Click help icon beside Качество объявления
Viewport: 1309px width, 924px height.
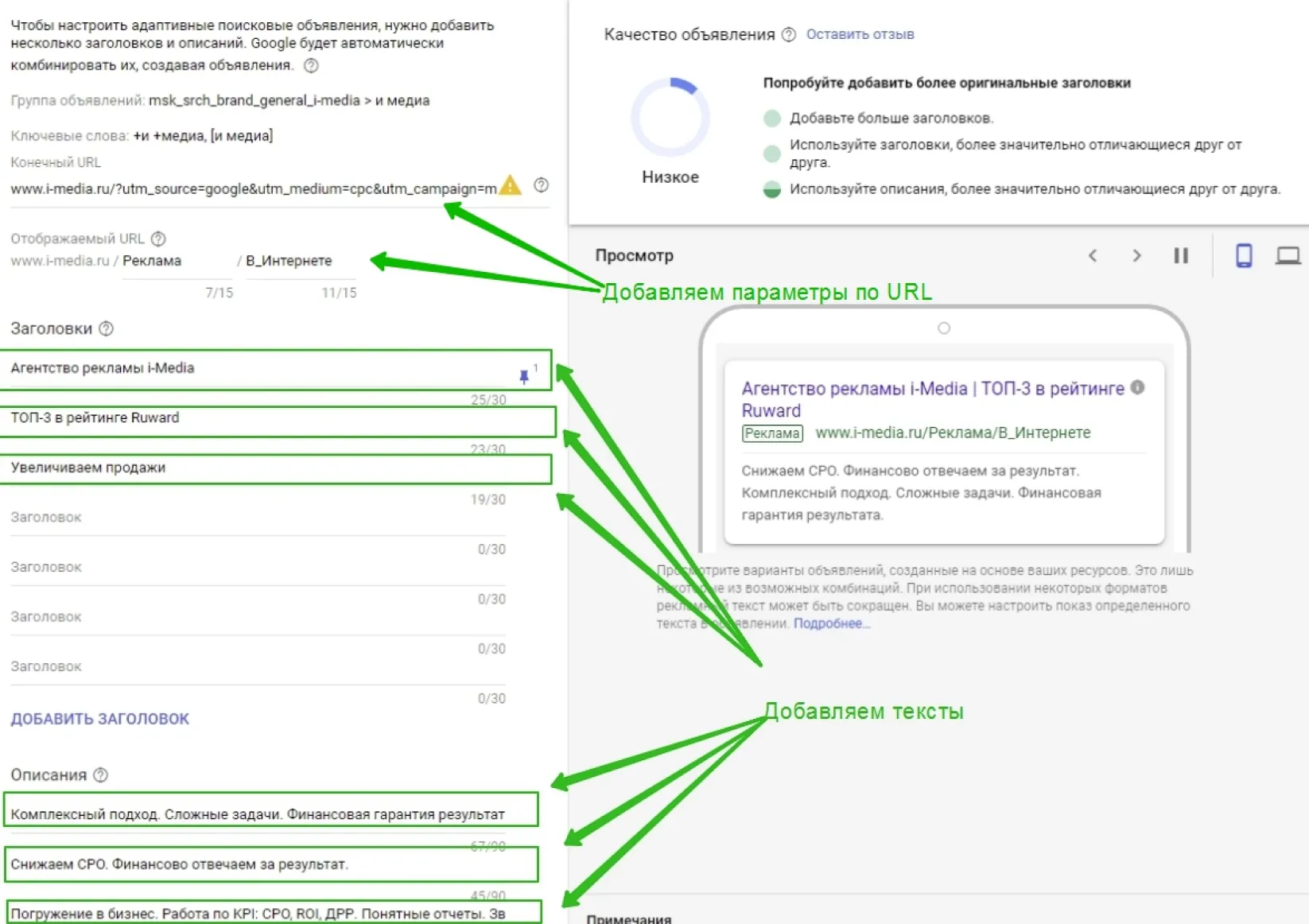[x=789, y=34]
